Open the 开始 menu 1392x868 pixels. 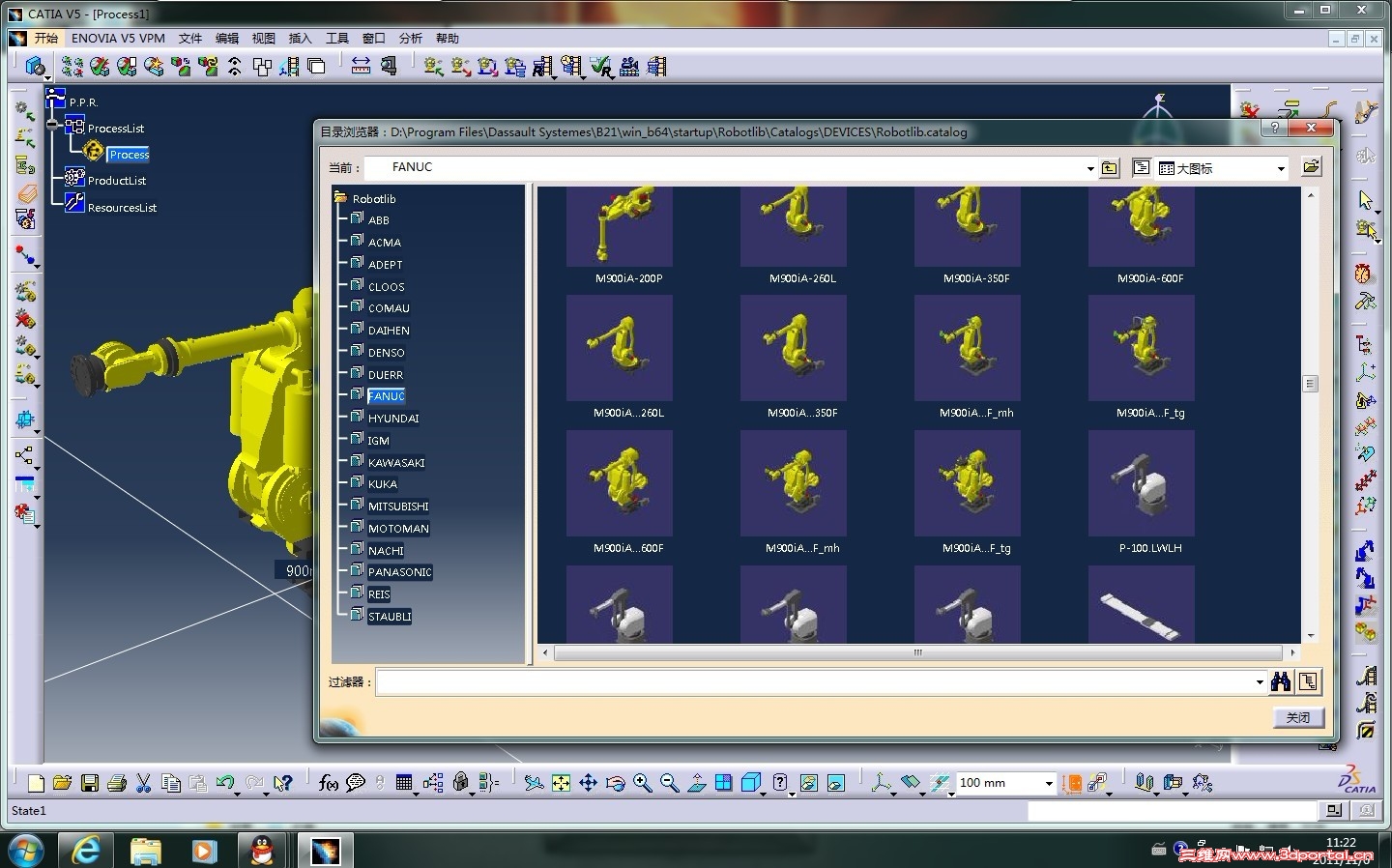46,39
